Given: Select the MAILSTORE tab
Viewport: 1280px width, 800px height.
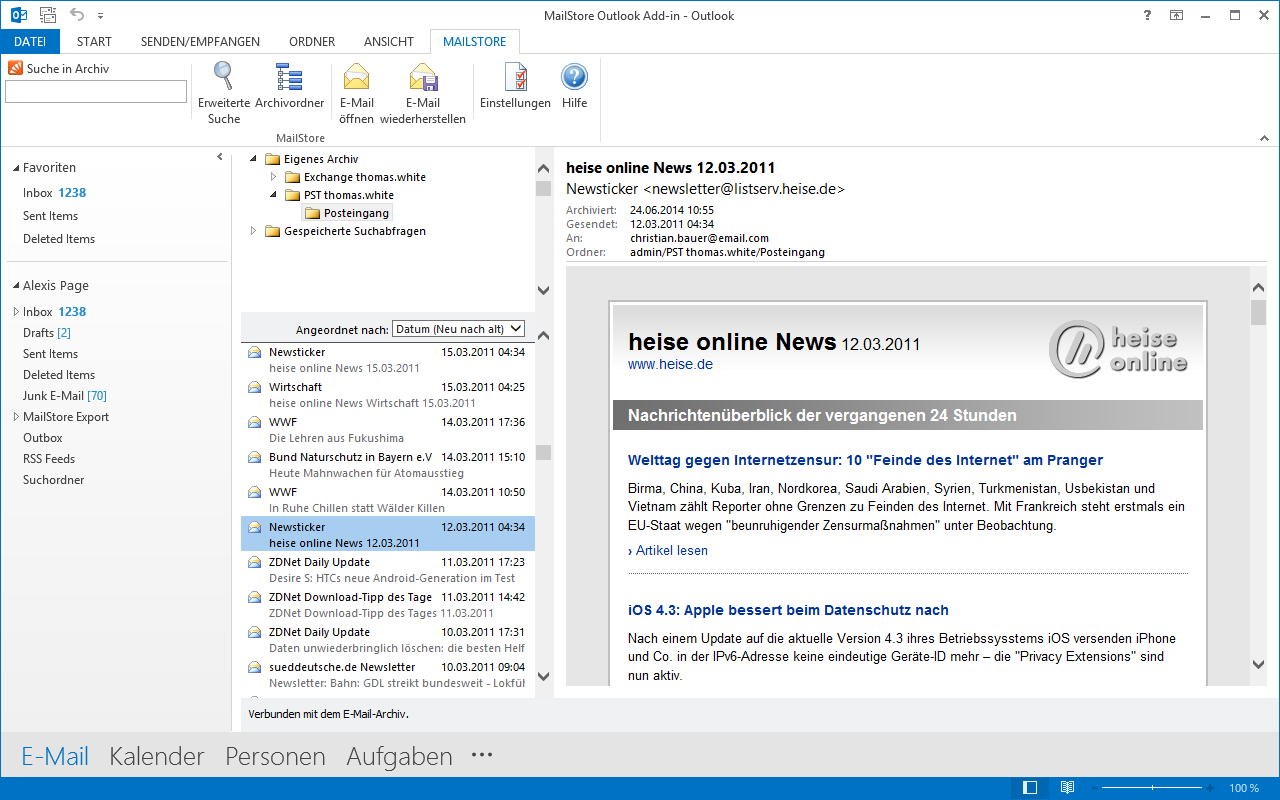Looking at the screenshot, I should tap(475, 41).
